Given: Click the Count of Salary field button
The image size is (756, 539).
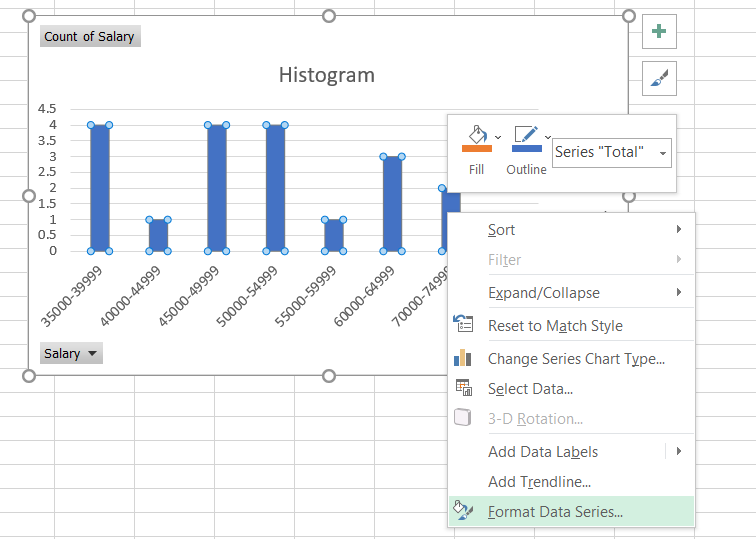Looking at the screenshot, I should pos(89,37).
